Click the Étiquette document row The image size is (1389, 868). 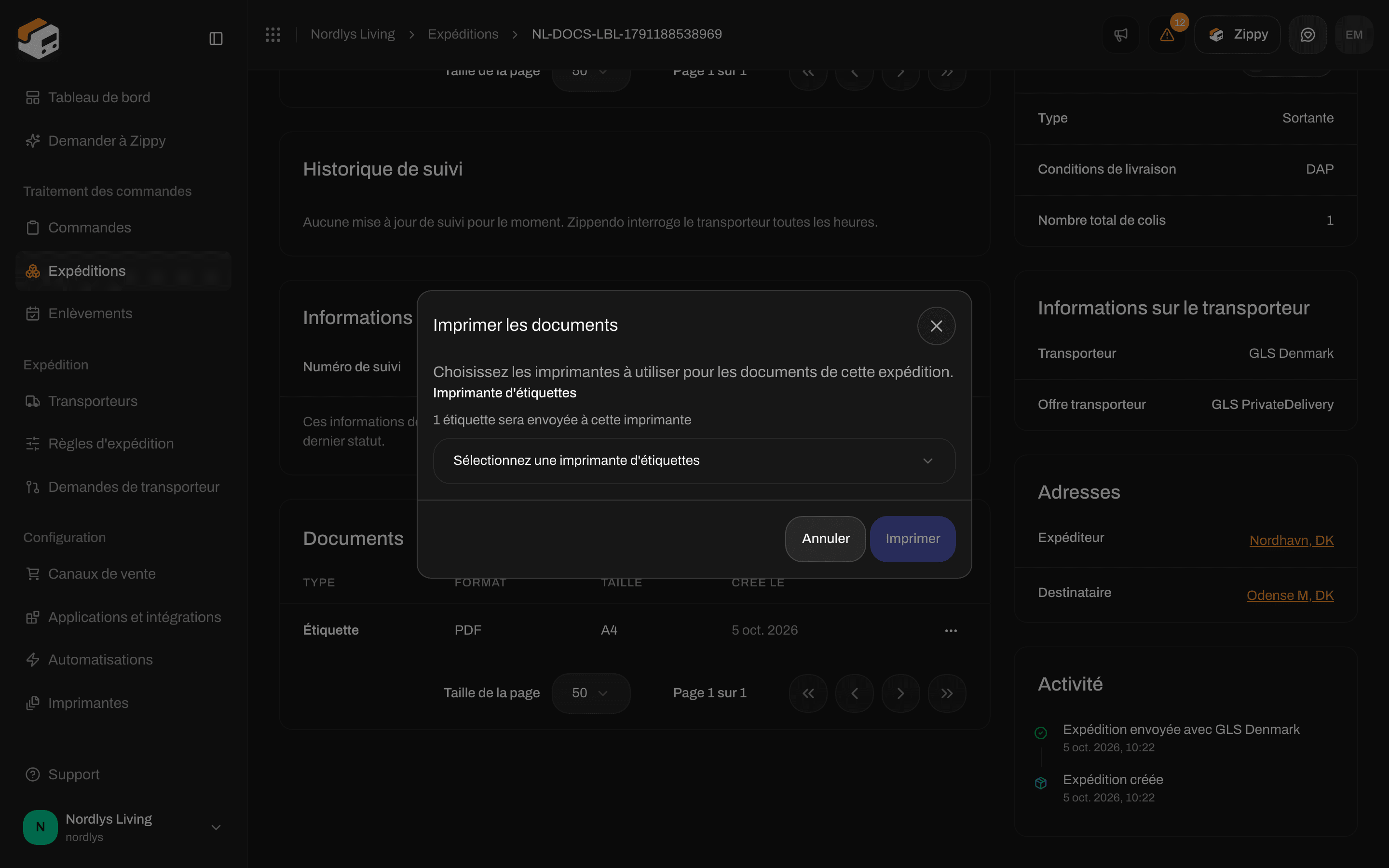tap(634, 630)
